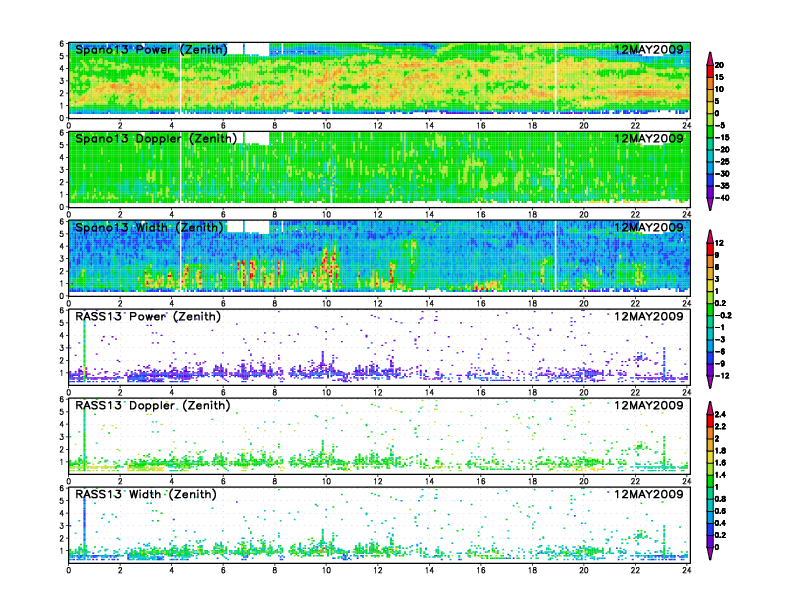Click the 'Spano13 Width (Zenith)' panel title
Screen dimensions: 792x612
[149, 227]
